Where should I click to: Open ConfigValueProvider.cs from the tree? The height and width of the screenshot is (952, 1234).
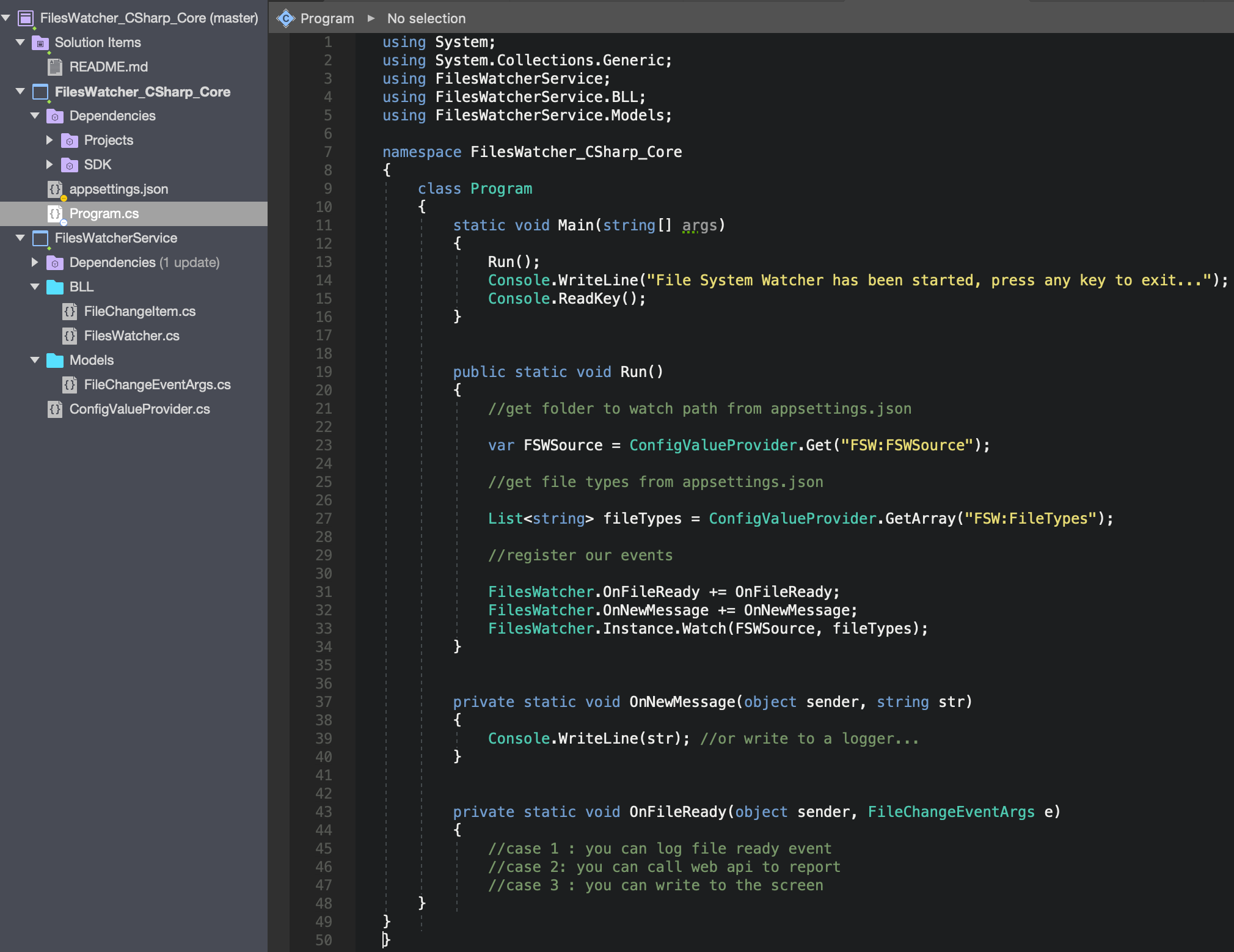[140, 409]
